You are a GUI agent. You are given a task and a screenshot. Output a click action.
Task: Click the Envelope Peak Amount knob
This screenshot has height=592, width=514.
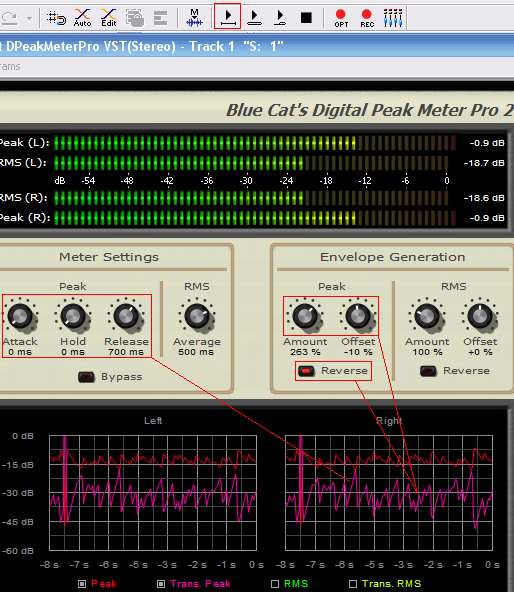pos(305,316)
